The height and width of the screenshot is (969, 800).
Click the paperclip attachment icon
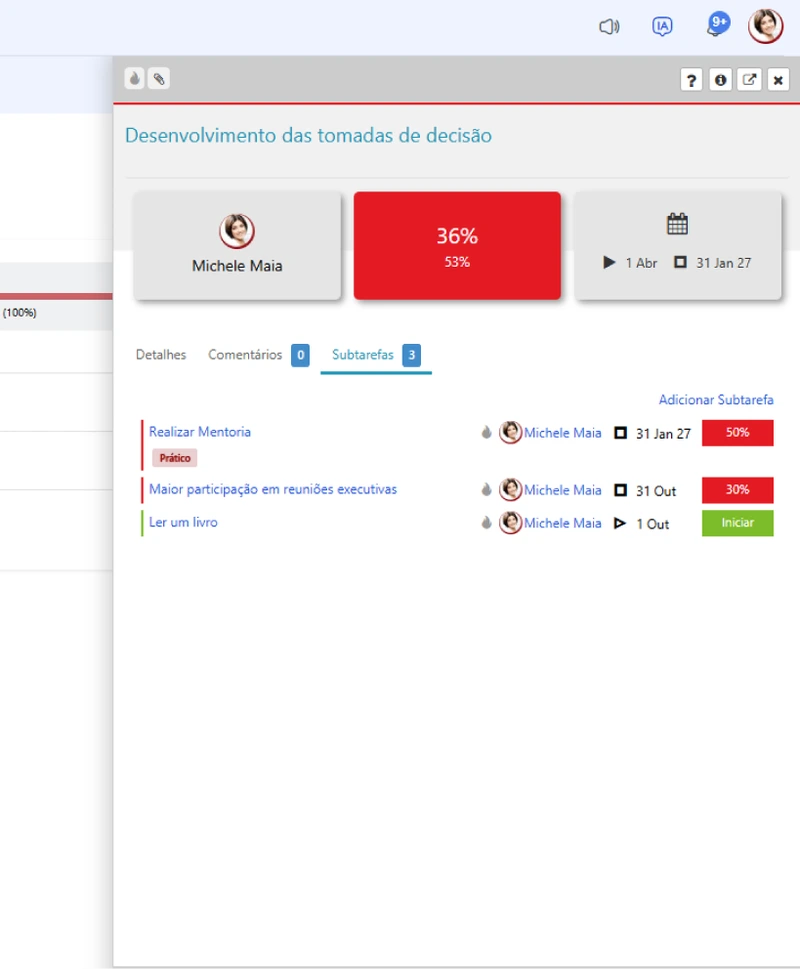(159, 78)
